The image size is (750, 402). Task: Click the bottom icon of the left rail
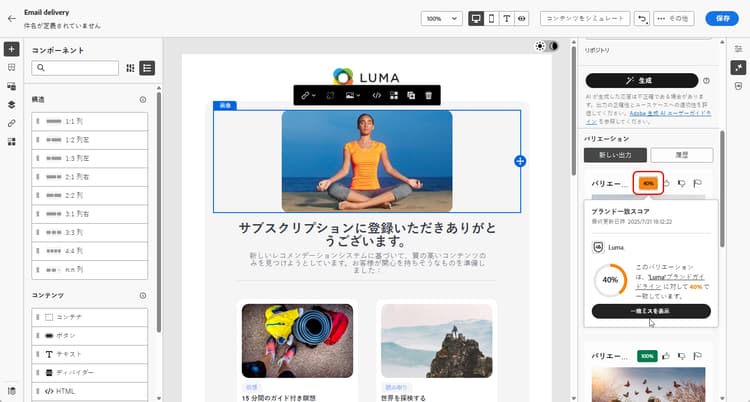coord(11,391)
